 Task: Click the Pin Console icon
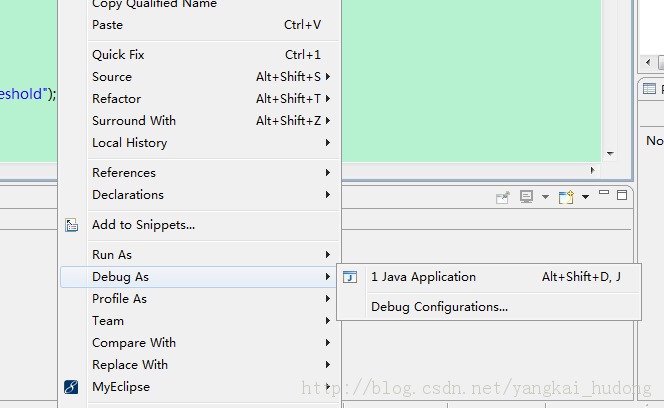click(x=503, y=197)
